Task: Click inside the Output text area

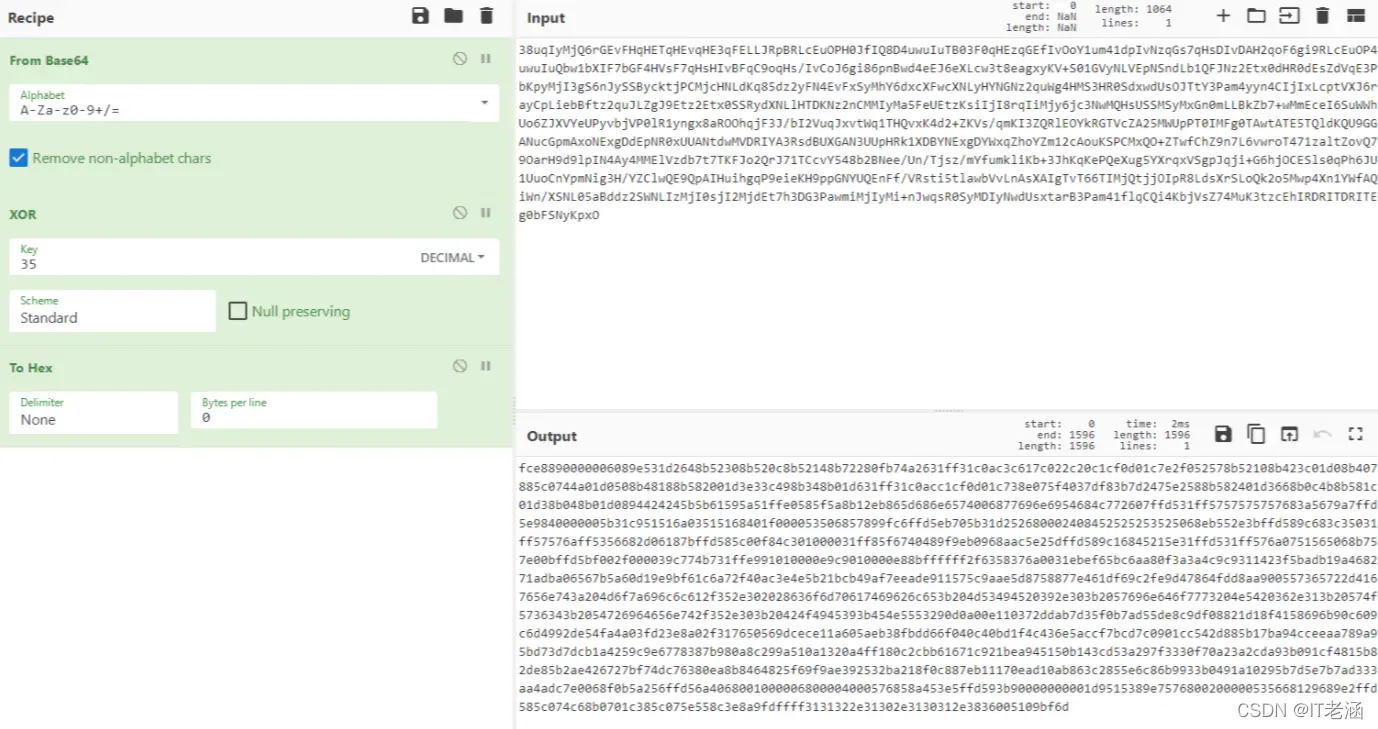Action: coord(946,592)
